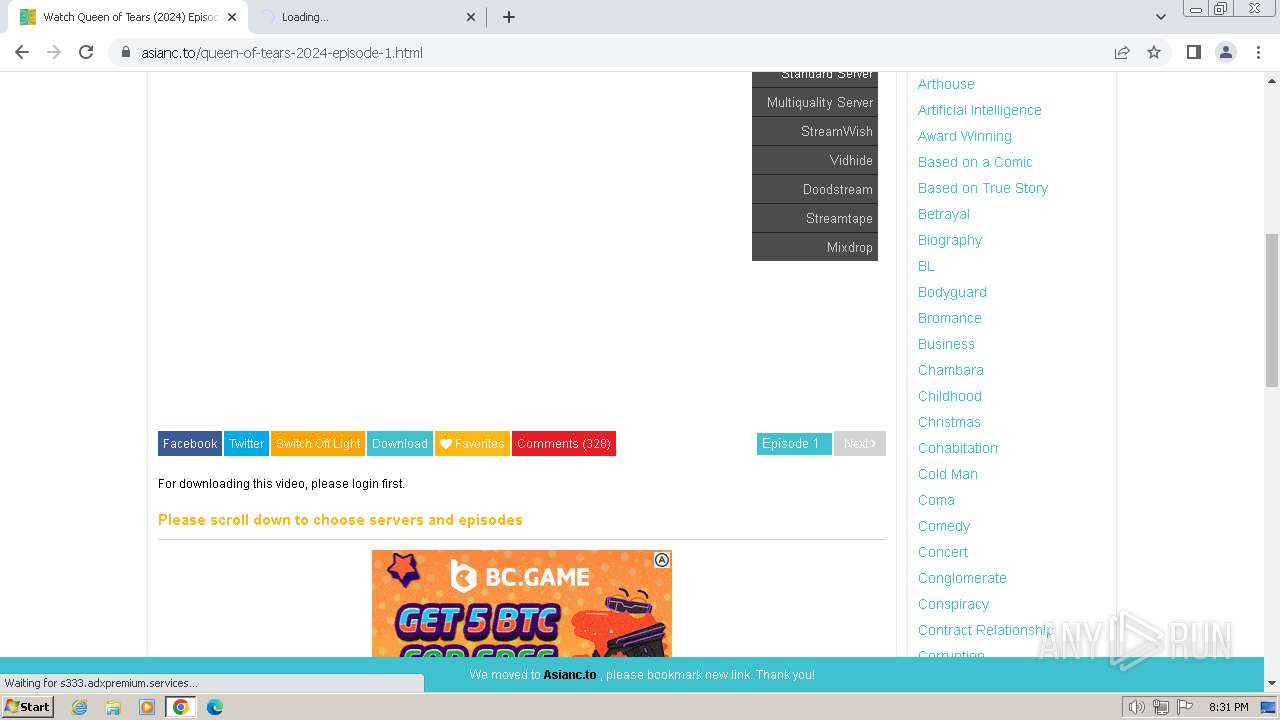Switch to the Queen of Tears tab
Viewport: 1280px width, 720px height.
127,17
